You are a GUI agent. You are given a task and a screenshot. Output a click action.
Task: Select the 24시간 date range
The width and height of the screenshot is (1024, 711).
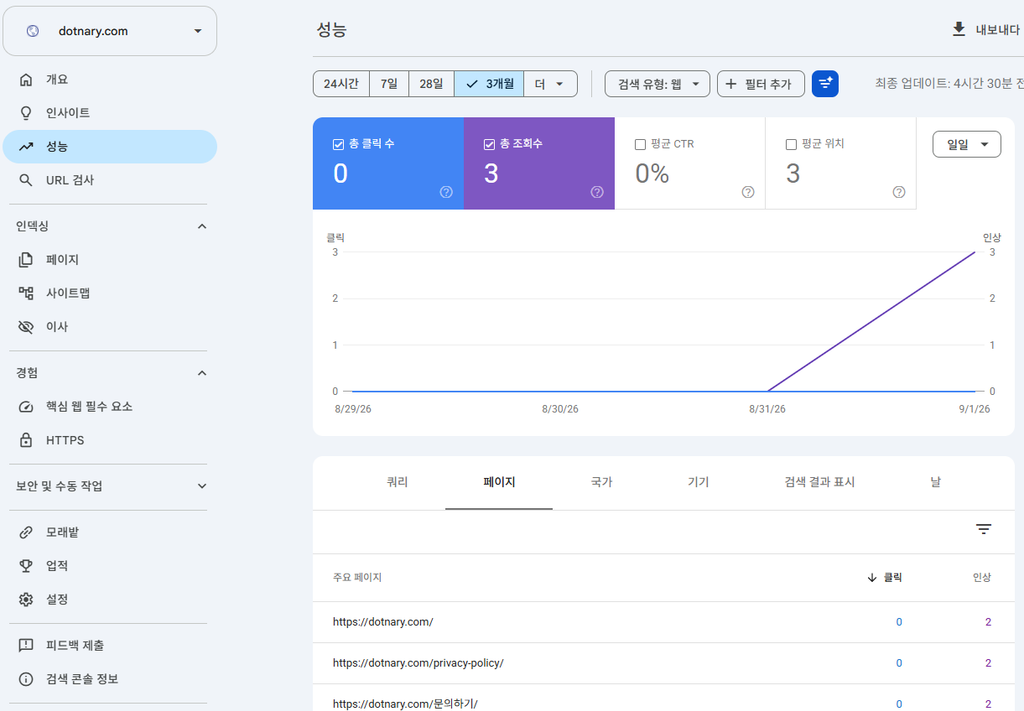point(341,84)
